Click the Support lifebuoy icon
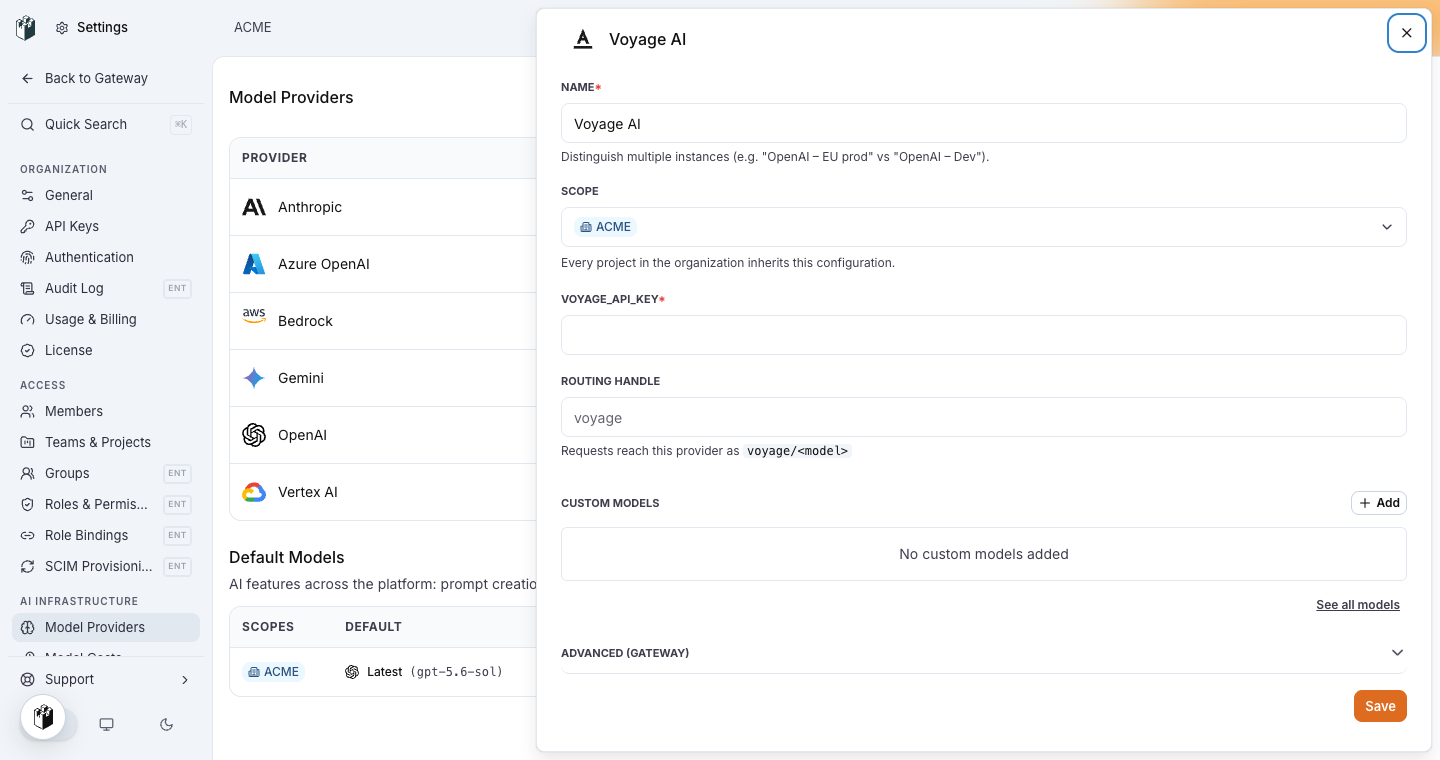Image resolution: width=1440 pixels, height=760 pixels. point(28,679)
